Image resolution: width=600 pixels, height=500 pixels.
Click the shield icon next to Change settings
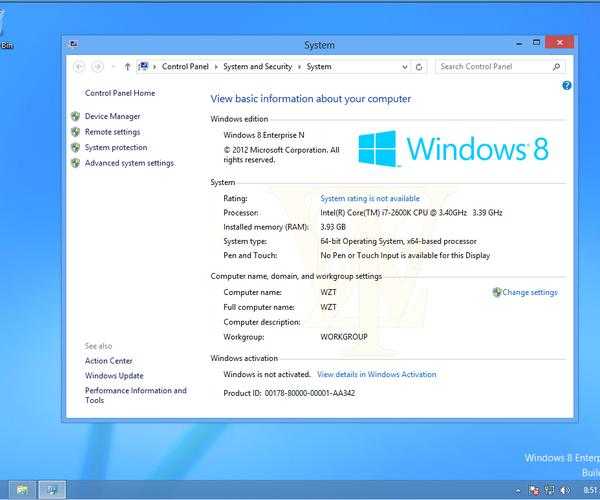click(497, 292)
